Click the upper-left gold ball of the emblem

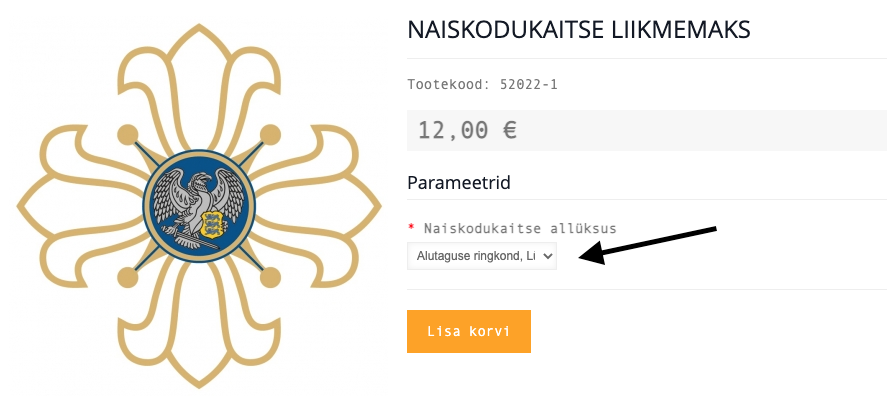[x=127, y=134]
